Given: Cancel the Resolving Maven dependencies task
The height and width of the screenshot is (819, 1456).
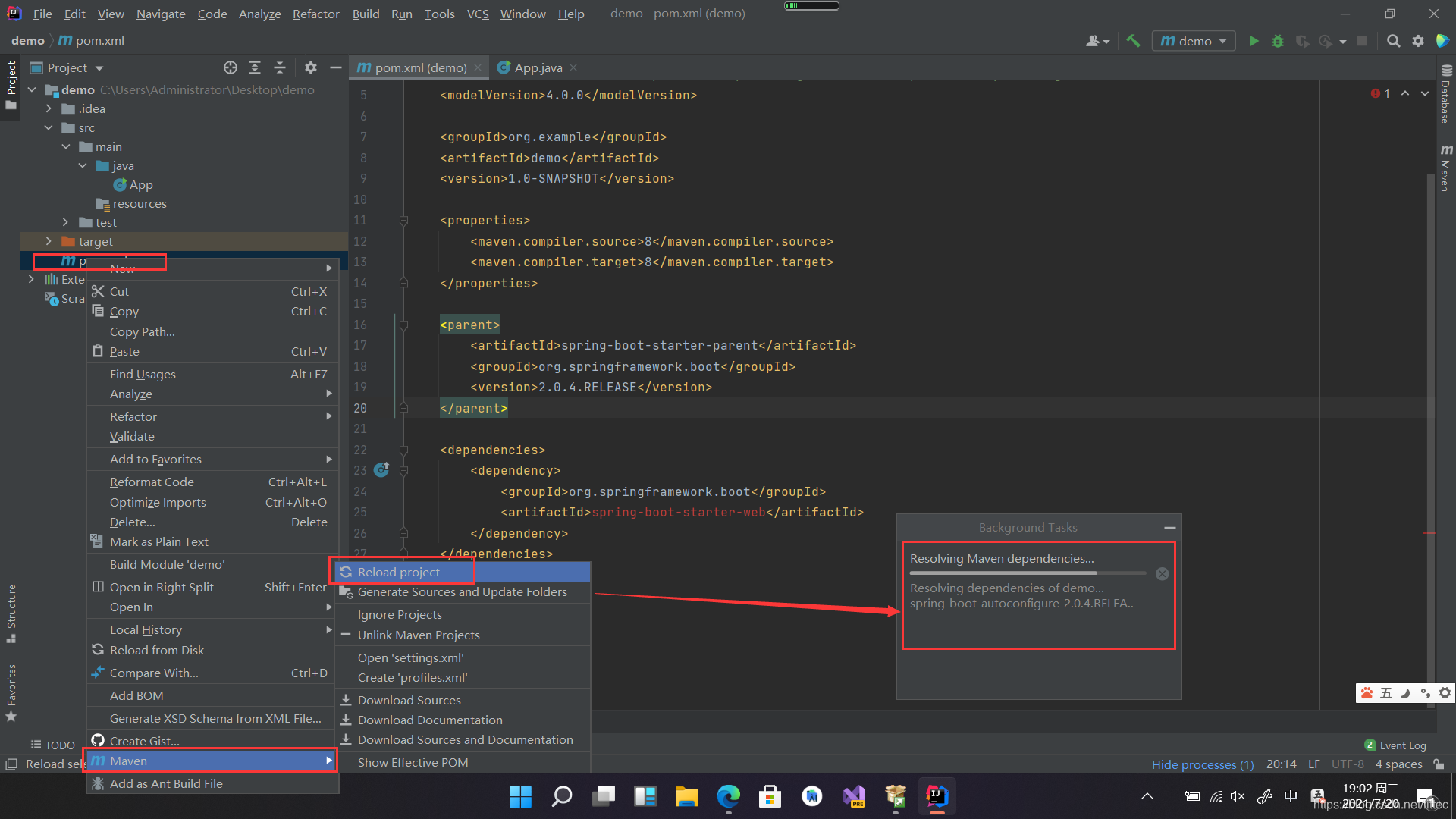Looking at the screenshot, I should [1162, 574].
